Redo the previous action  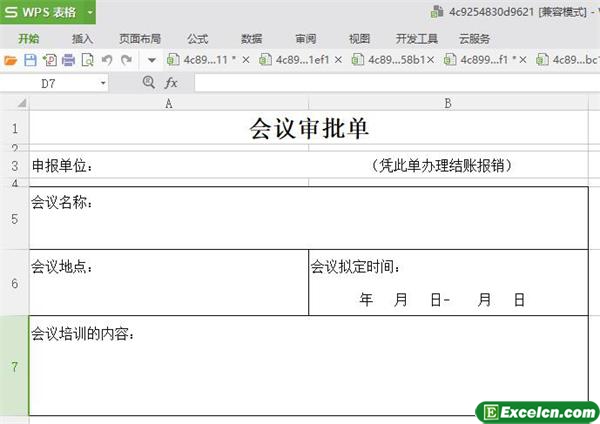126,60
